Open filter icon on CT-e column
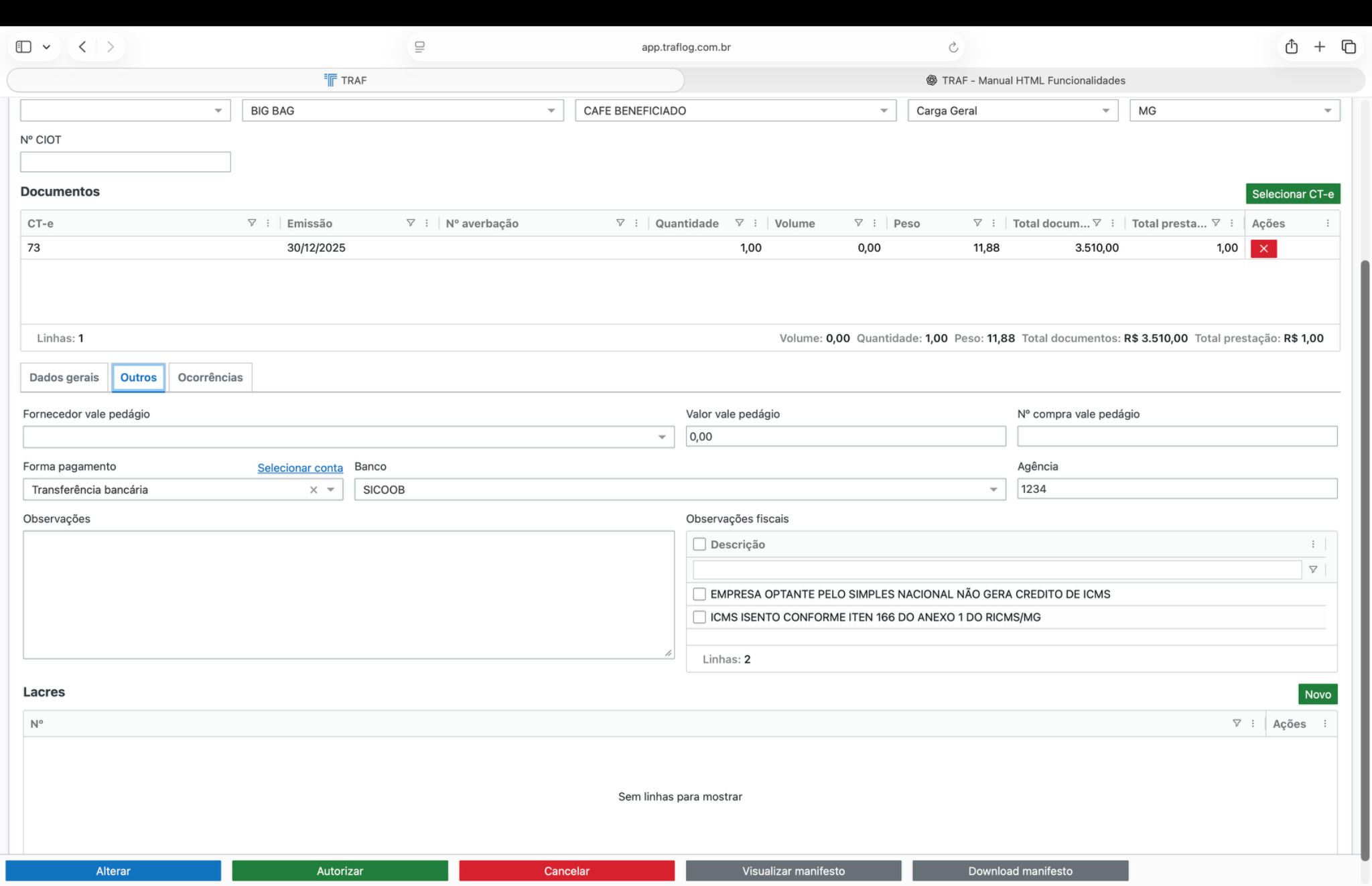 coord(252,223)
